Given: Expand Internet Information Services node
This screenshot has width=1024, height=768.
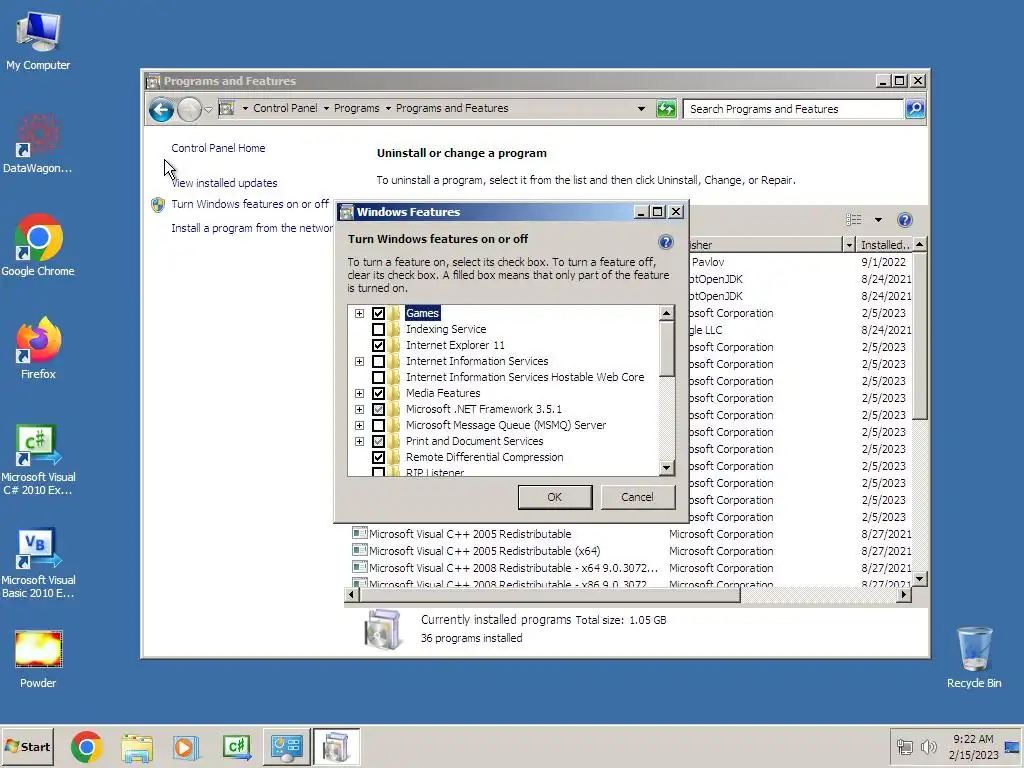Looking at the screenshot, I should (x=359, y=361).
